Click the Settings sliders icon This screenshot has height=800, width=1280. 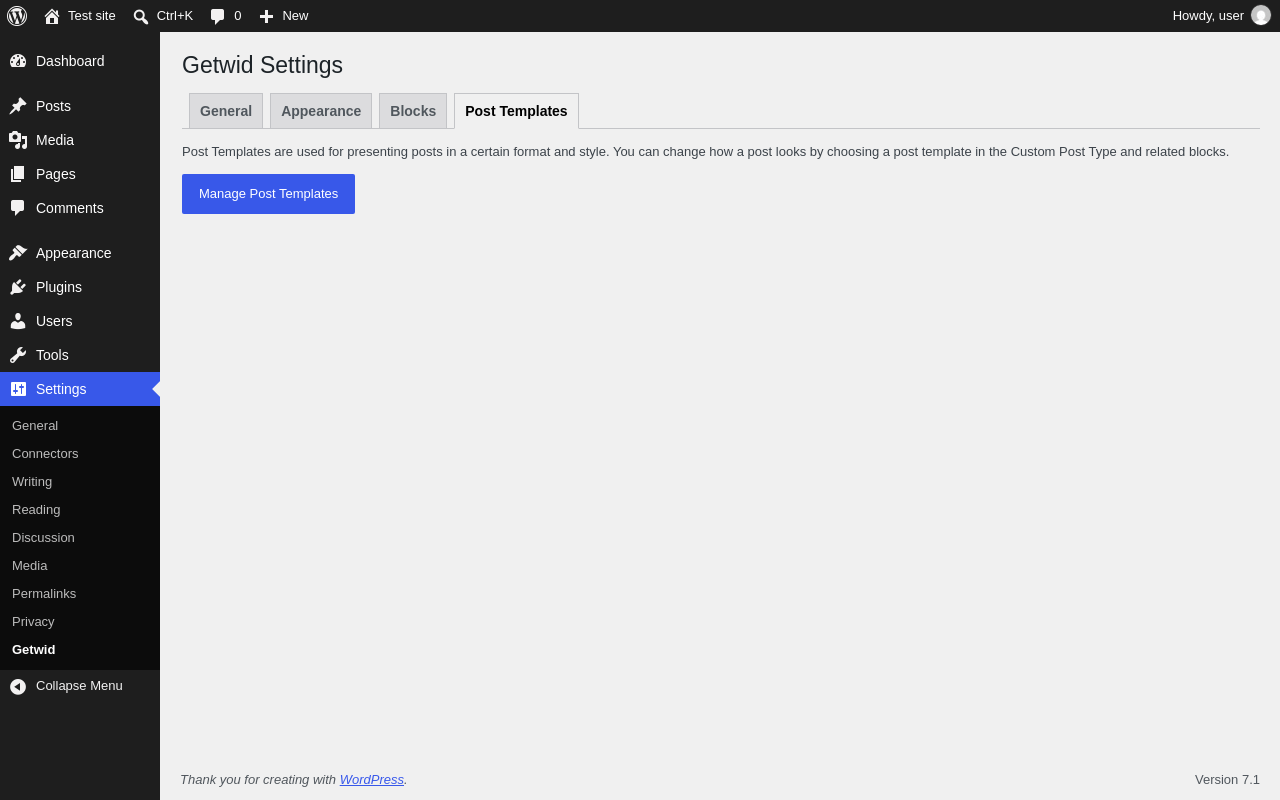coord(18,389)
